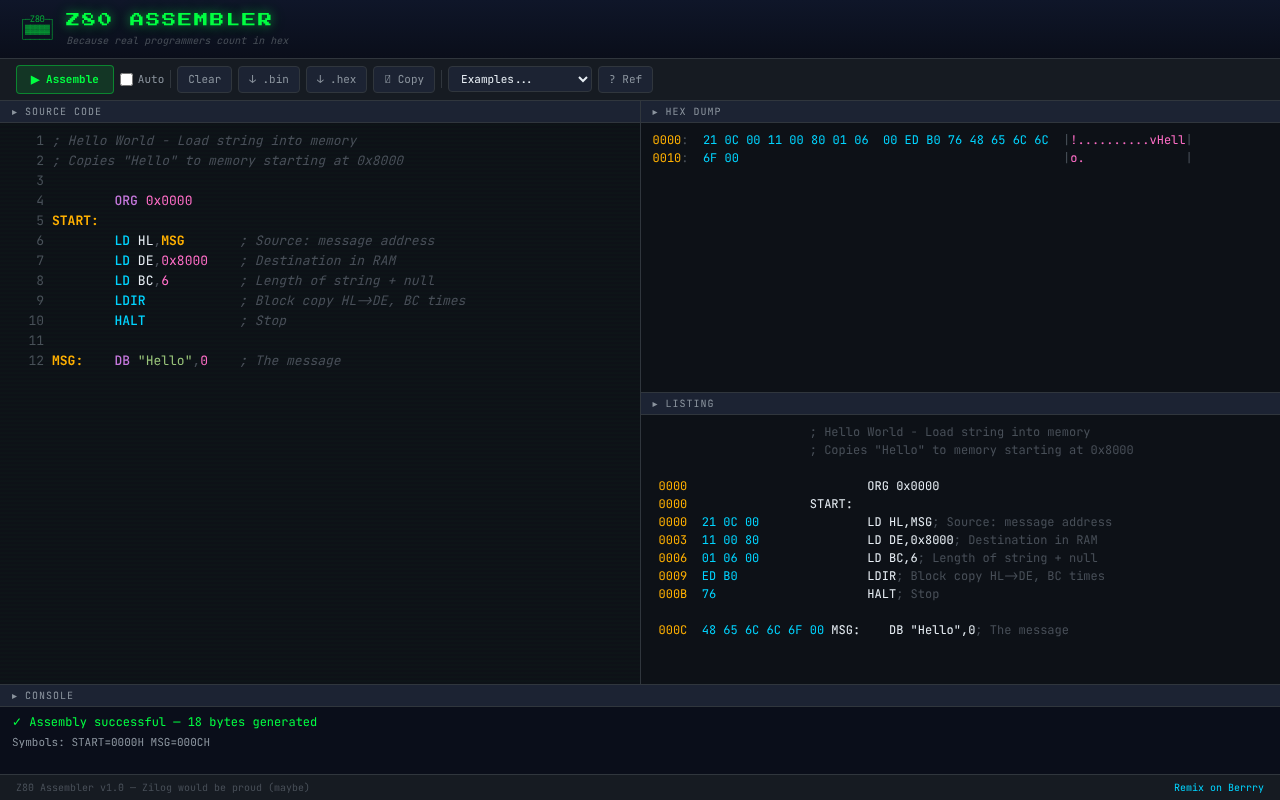Open the Examples dropdown
1280x800 pixels.
click(x=520, y=79)
